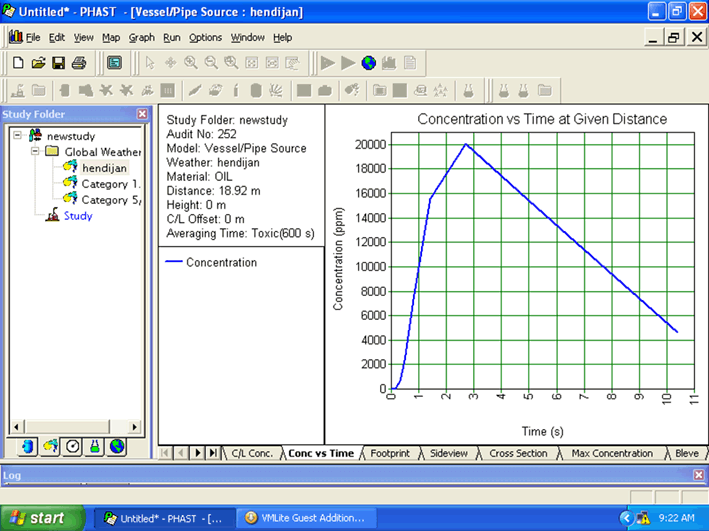Select the clock tab icon below study tree

(72, 446)
